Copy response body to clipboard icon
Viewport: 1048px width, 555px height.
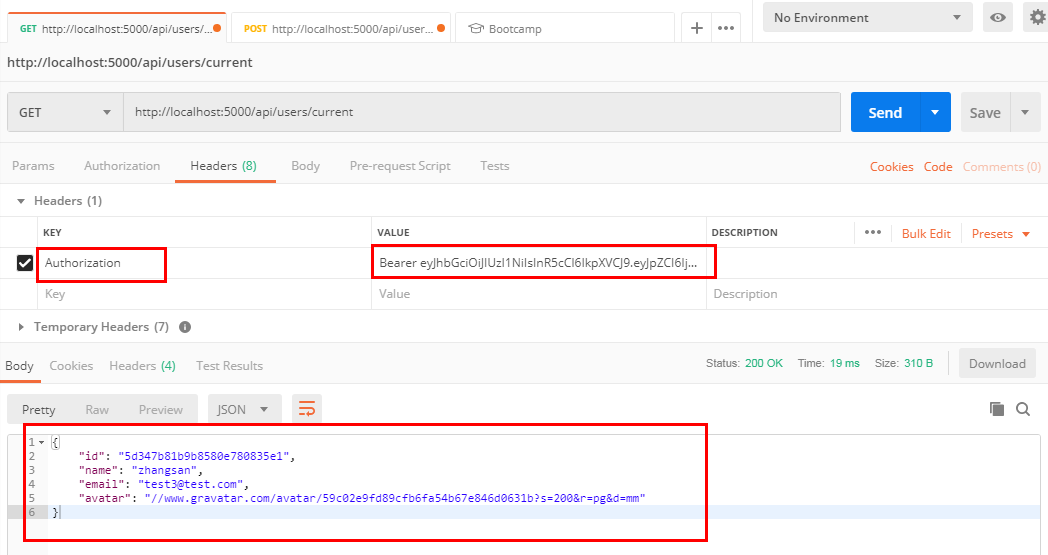click(996, 409)
